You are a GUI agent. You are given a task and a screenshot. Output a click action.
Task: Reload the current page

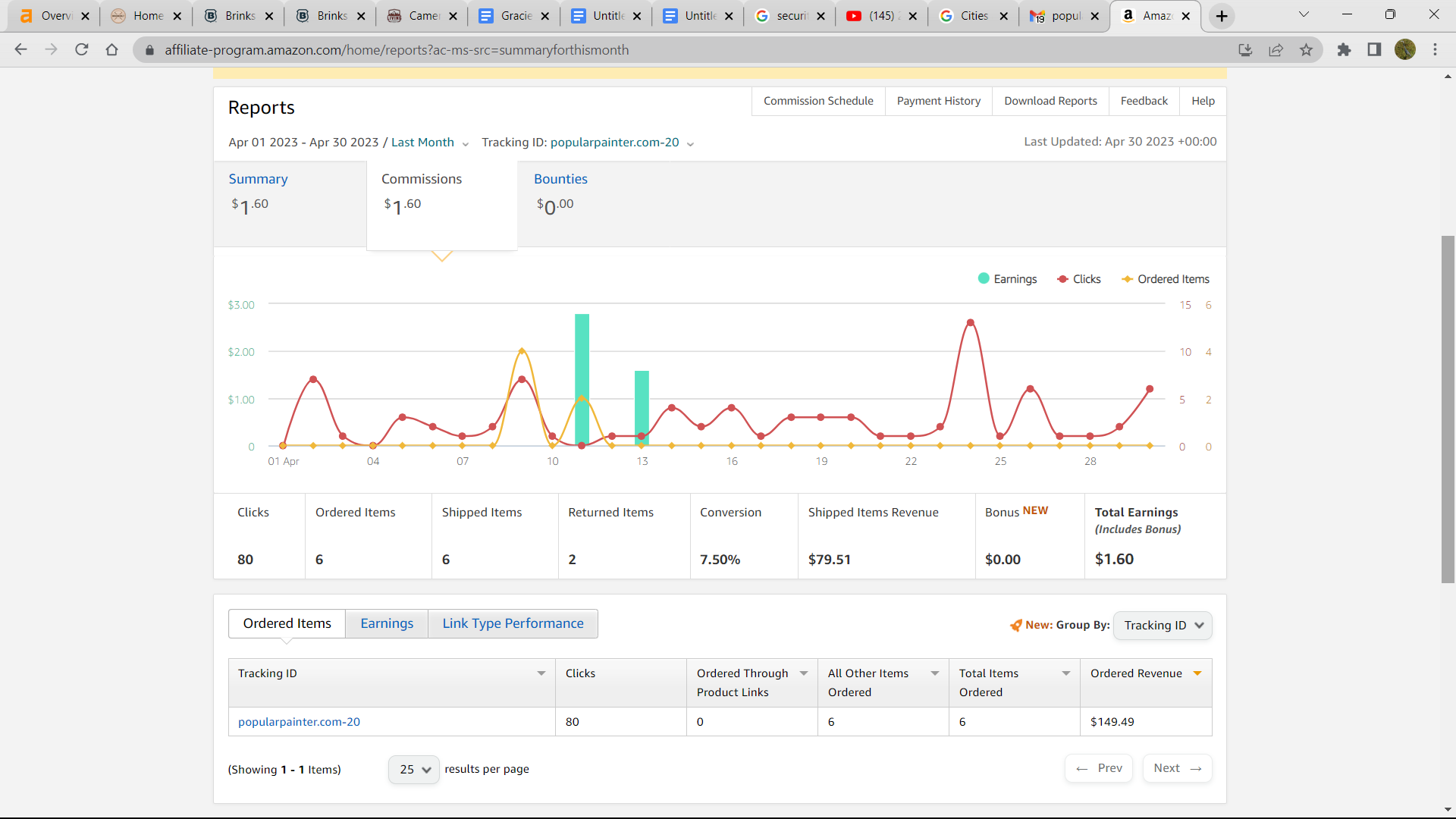[81, 49]
